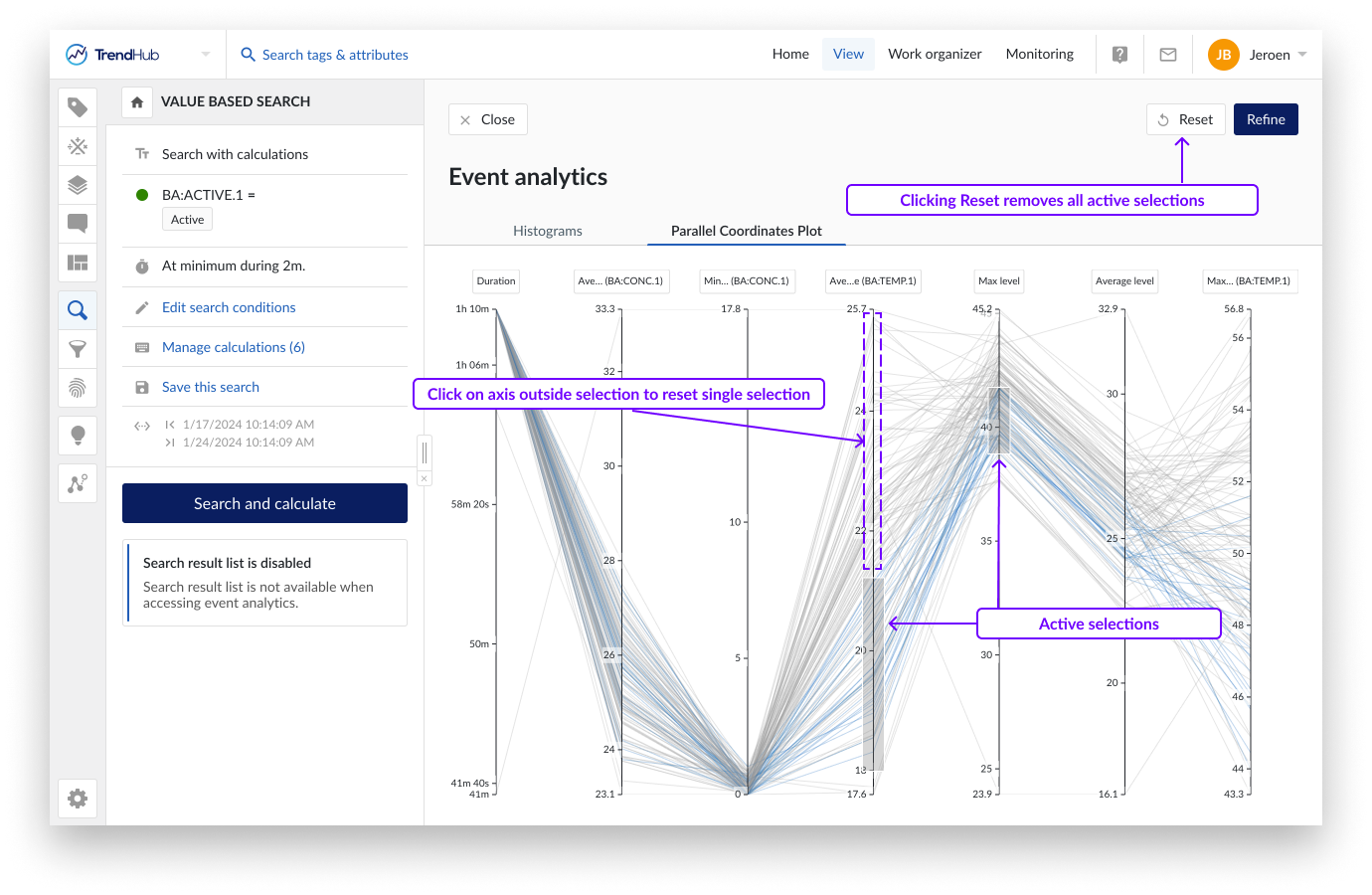The image size is (1372, 895).
Task: Switch to the Histograms tab
Action: pyautogui.click(x=547, y=231)
